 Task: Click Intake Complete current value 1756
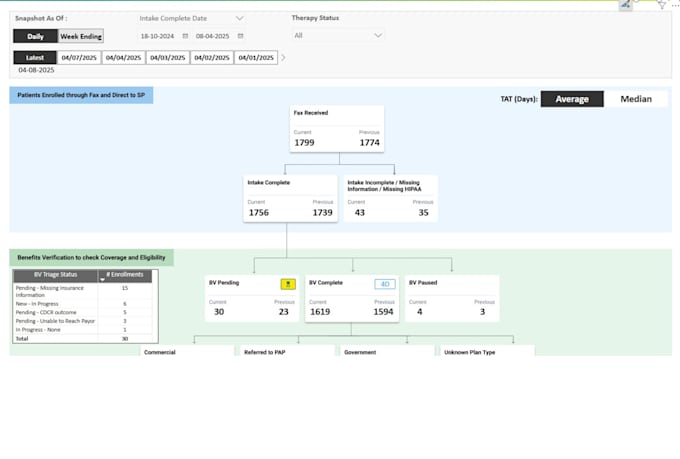tap(258, 213)
